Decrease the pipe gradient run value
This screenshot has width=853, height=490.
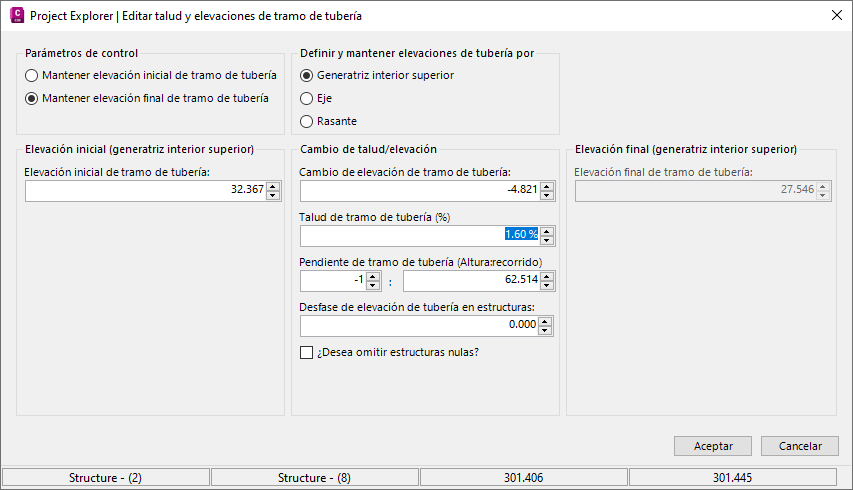547,286
